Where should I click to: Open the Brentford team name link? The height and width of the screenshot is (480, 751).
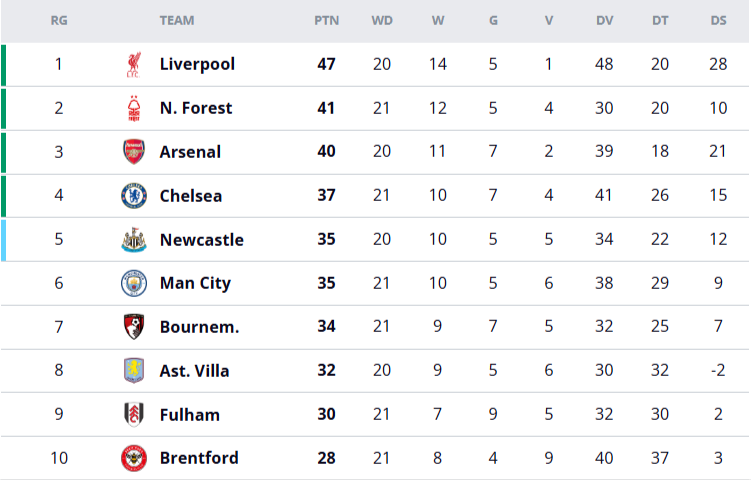pos(199,458)
